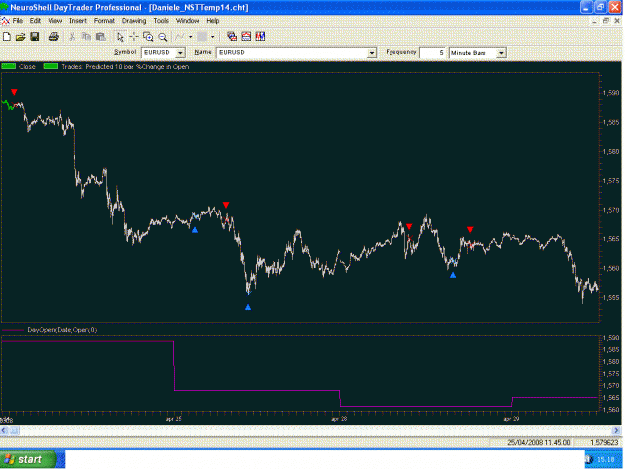Click the app icon beside File menu
The image size is (625, 469).
[x=6, y=21]
